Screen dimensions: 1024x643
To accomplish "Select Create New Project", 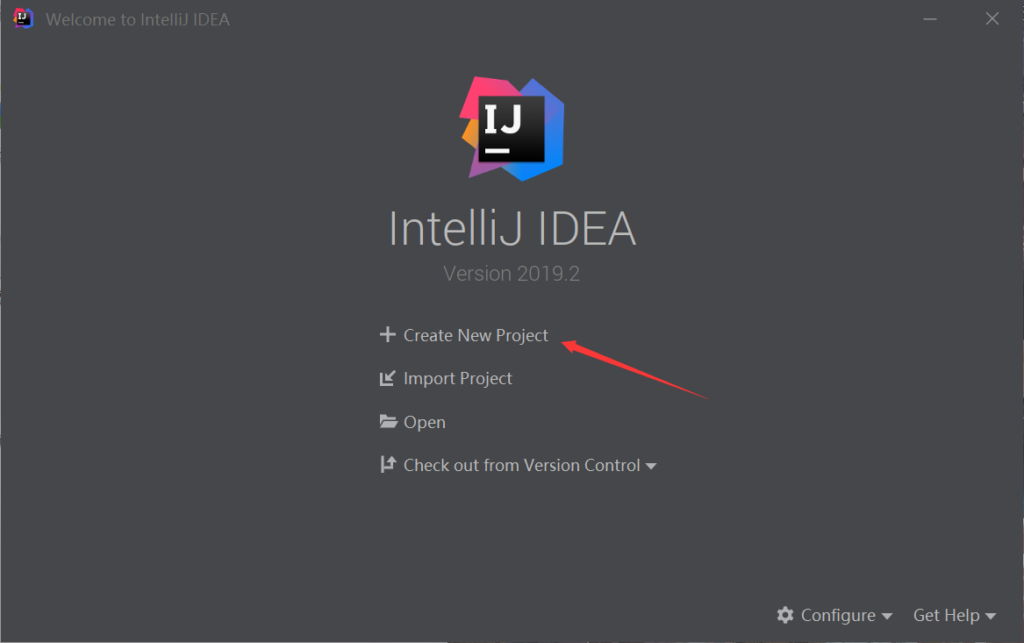I will click(475, 335).
